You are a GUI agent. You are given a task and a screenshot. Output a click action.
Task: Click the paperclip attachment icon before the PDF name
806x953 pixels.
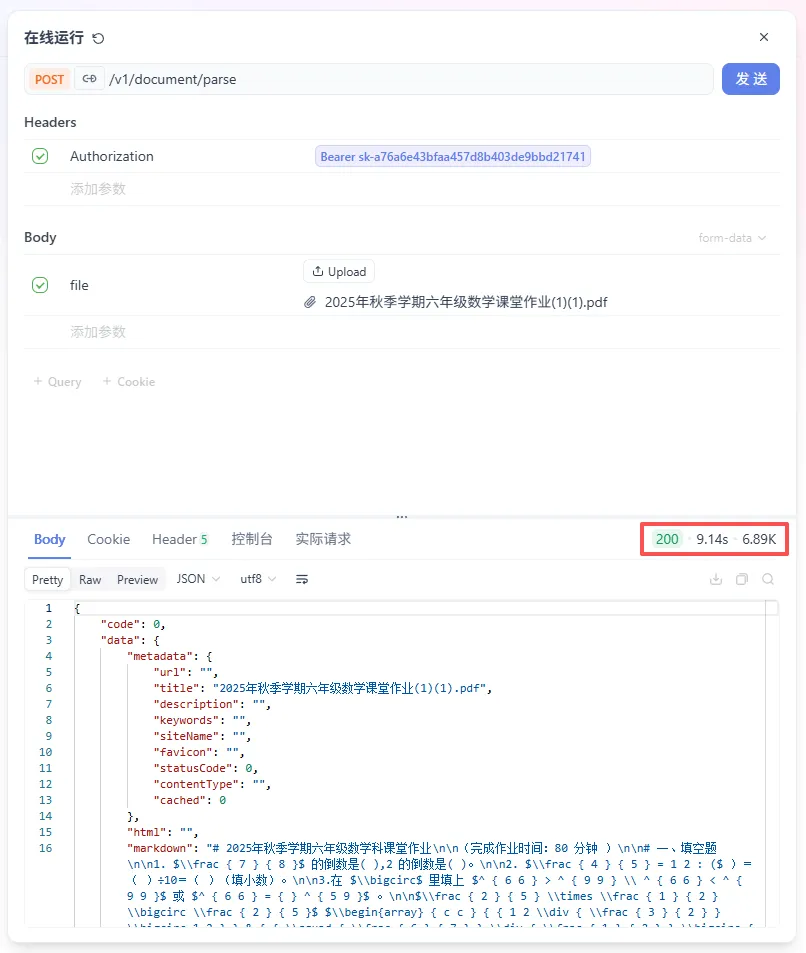pyautogui.click(x=310, y=301)
